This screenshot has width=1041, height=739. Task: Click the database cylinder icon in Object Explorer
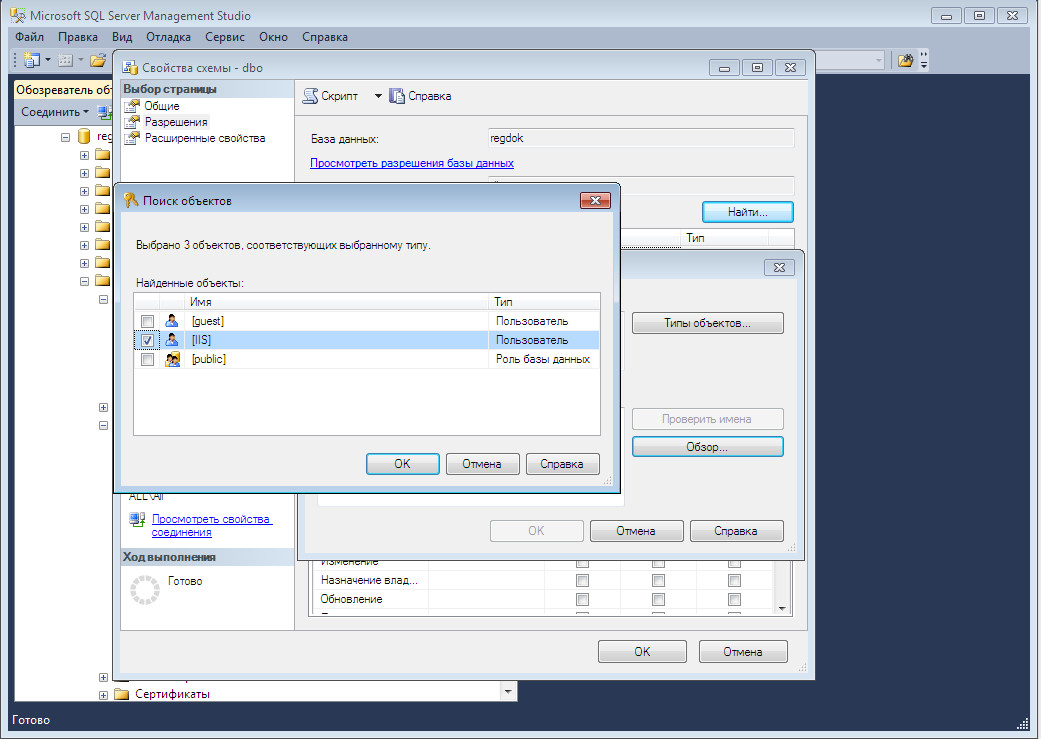(x=84, y=137)
